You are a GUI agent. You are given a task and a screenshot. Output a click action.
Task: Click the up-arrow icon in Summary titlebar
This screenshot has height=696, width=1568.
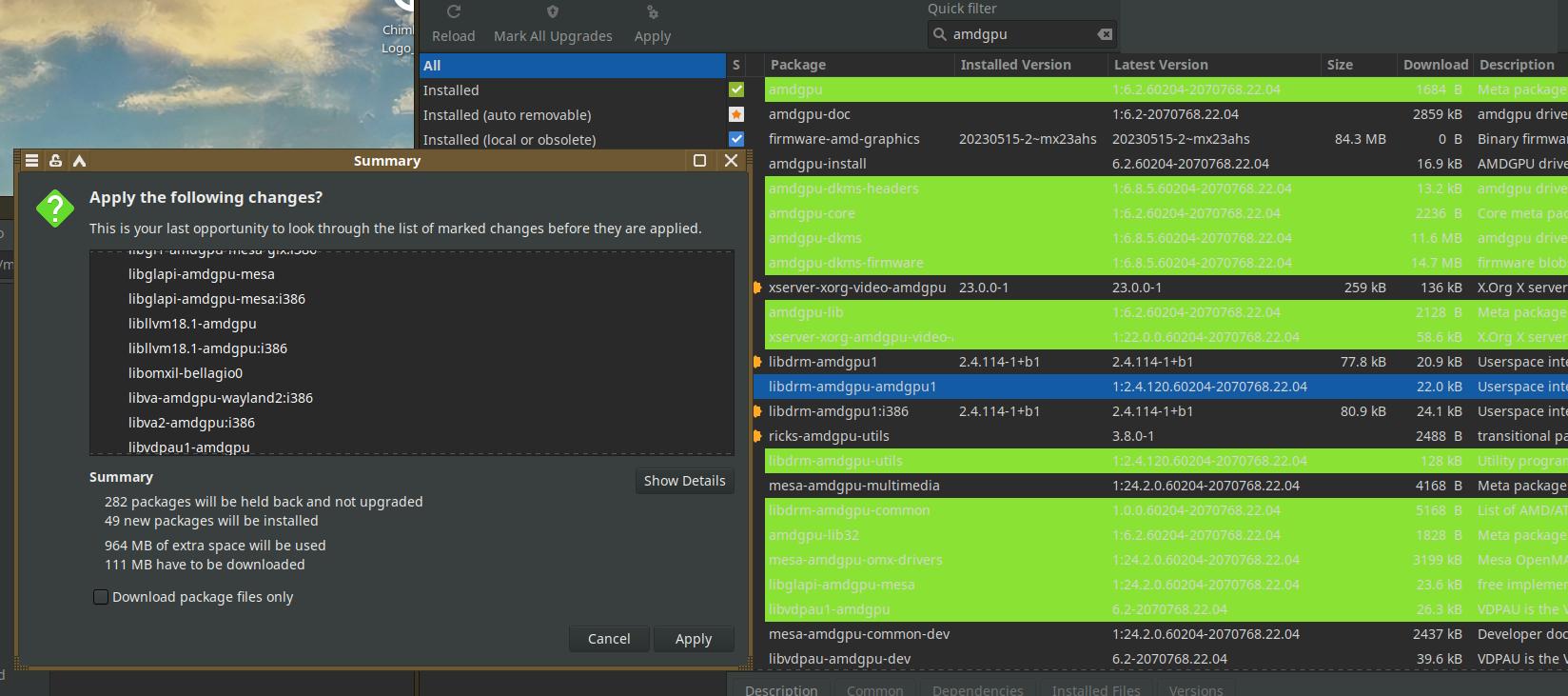pyautogui.click(x=79, y=161)
